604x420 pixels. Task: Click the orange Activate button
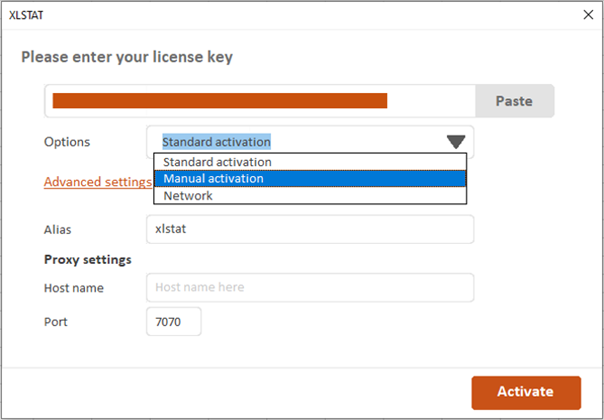click(525, 391)
